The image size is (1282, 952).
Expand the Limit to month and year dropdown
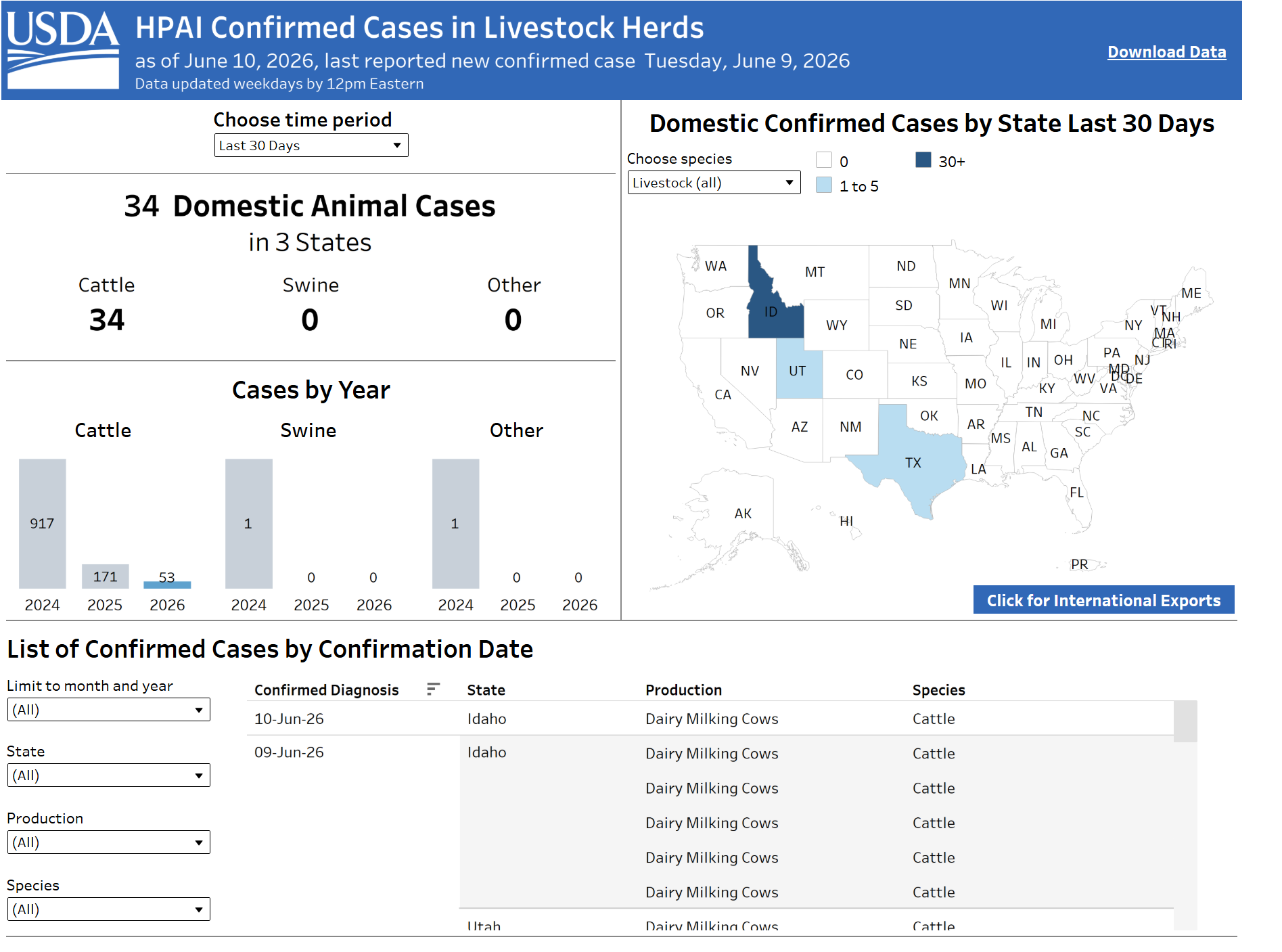(x=108, y=710)
